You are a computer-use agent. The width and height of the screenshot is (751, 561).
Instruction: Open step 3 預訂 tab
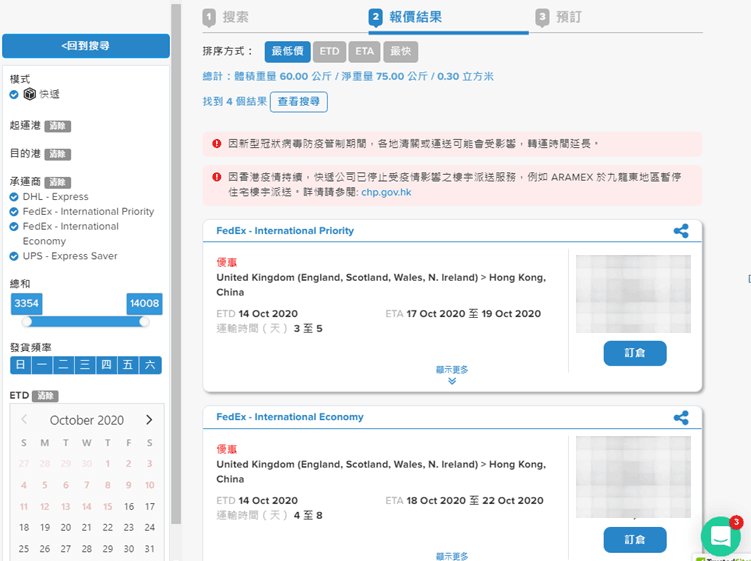click(x=558, y=17)
